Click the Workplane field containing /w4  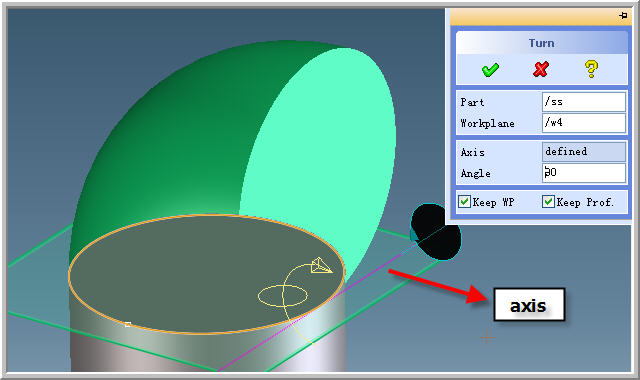tap(584, 122)
